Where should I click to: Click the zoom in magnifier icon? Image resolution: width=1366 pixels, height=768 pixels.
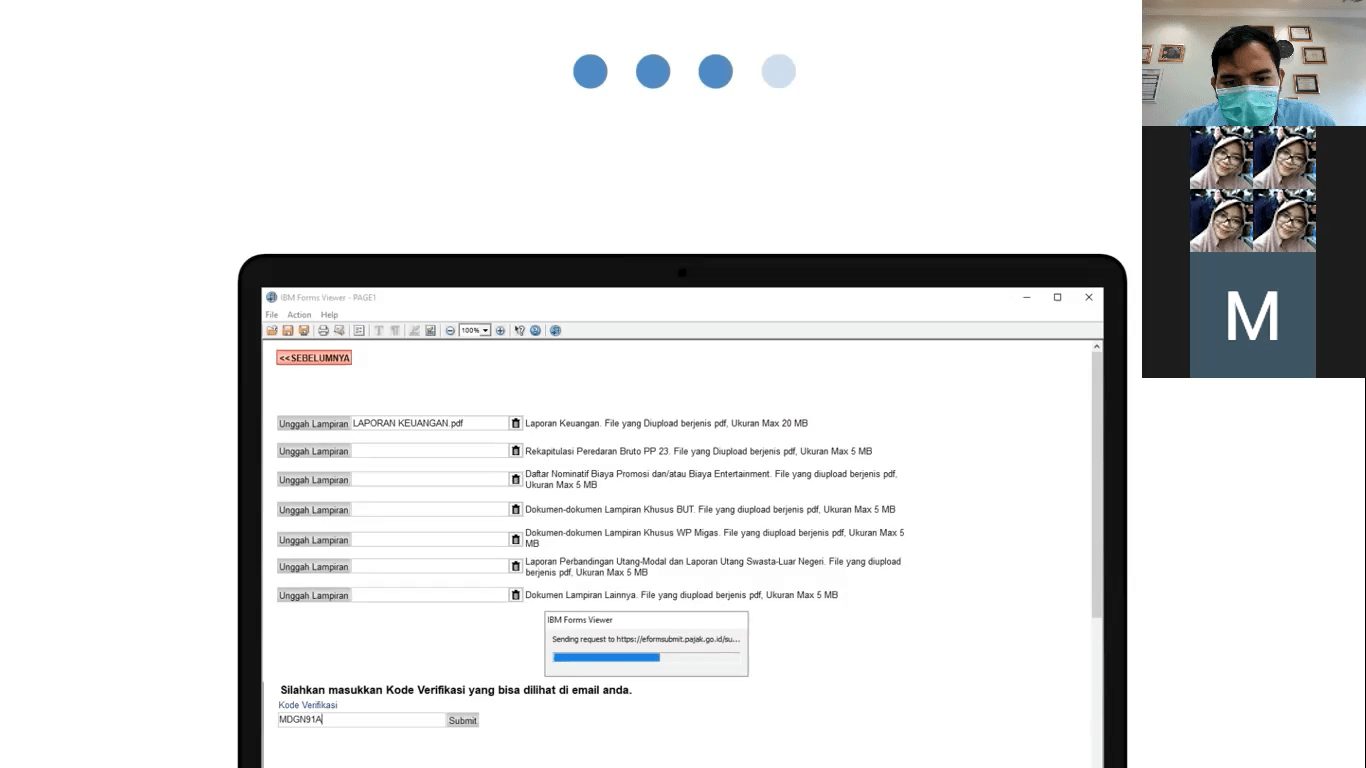[x=500, y=331]
